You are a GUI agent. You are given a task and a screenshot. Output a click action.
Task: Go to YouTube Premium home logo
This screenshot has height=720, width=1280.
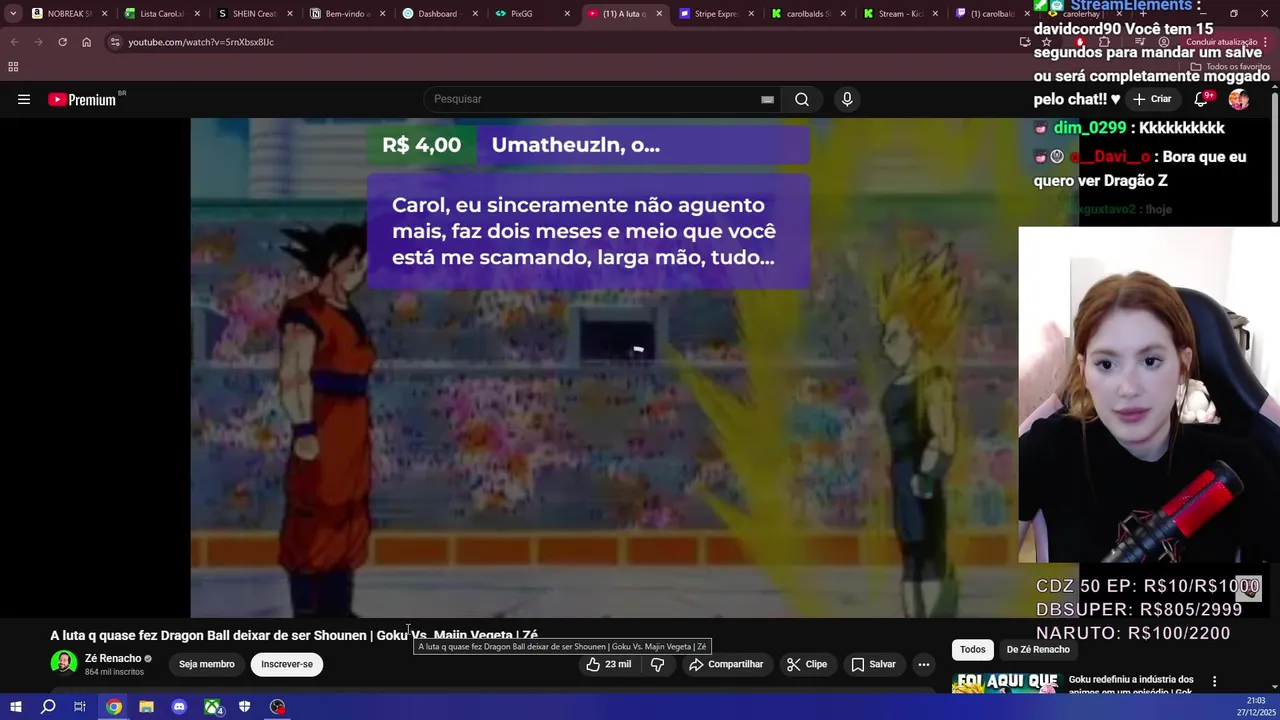(82, 99)
